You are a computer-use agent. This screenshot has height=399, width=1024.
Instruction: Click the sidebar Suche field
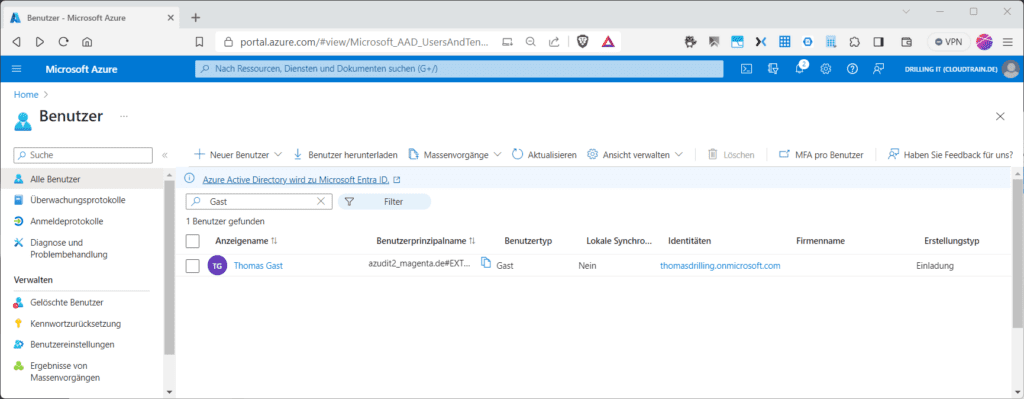(x=83, y=155)
